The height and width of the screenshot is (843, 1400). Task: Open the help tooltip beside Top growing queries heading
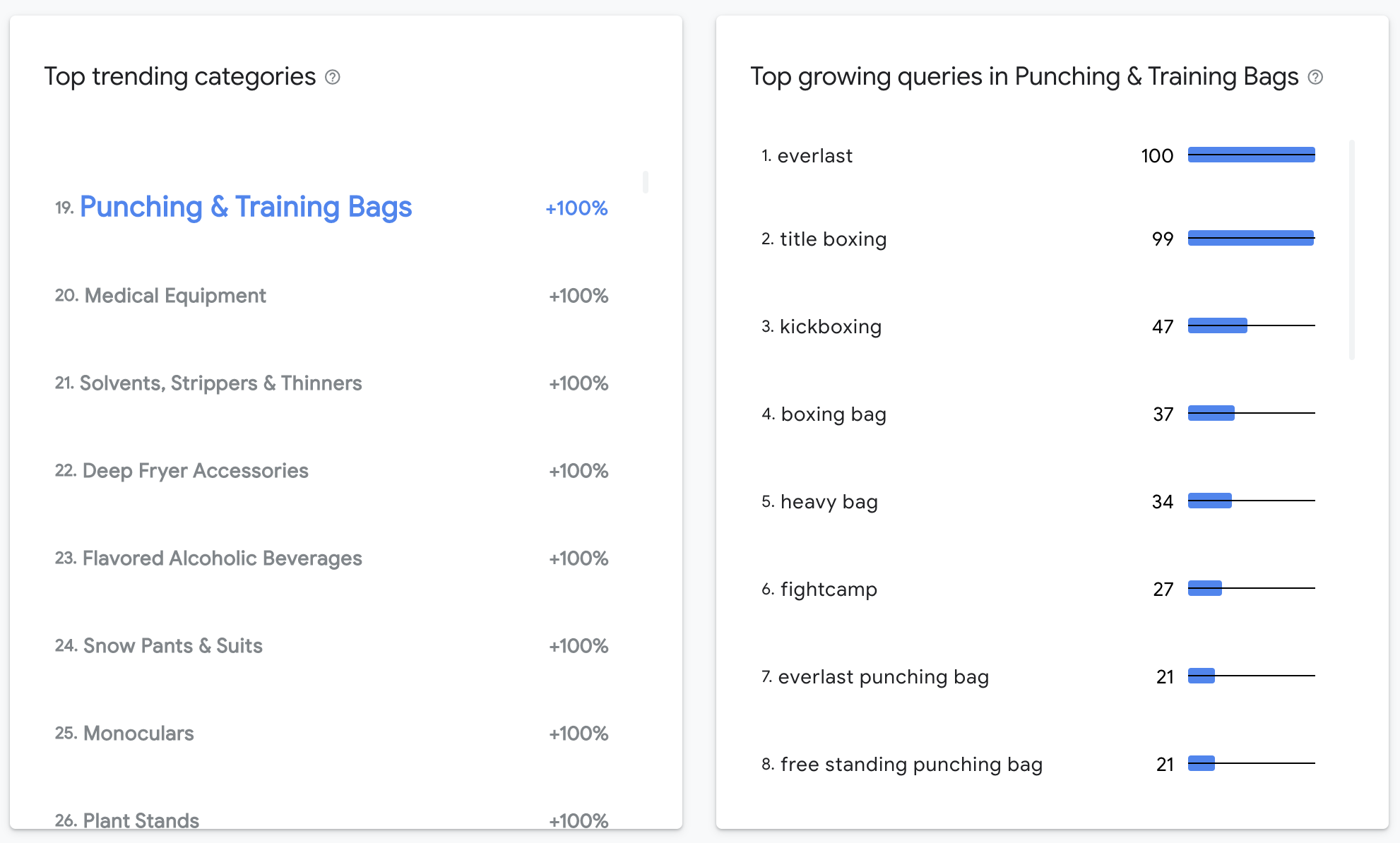pos(1315,76)
